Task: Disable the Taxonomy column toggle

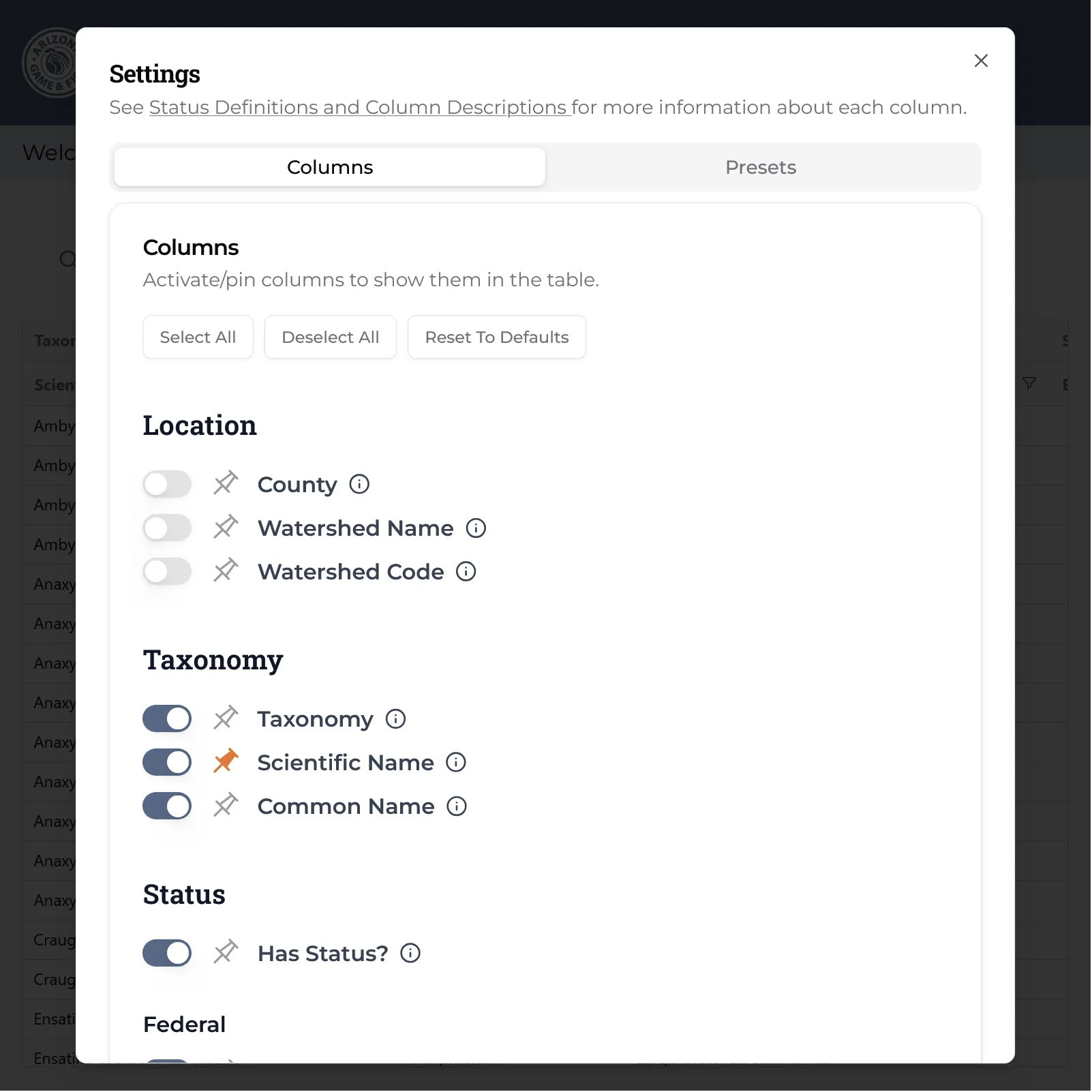Action: (x=167, y=718)
